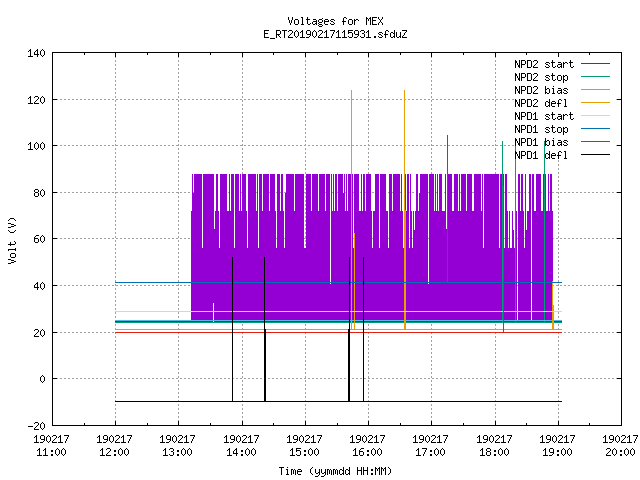The width and height of the screenshot is (640, 480).
Task: Click the x-axis tick label 11:00
Action: pyautogui.click(x=51, y=452)
